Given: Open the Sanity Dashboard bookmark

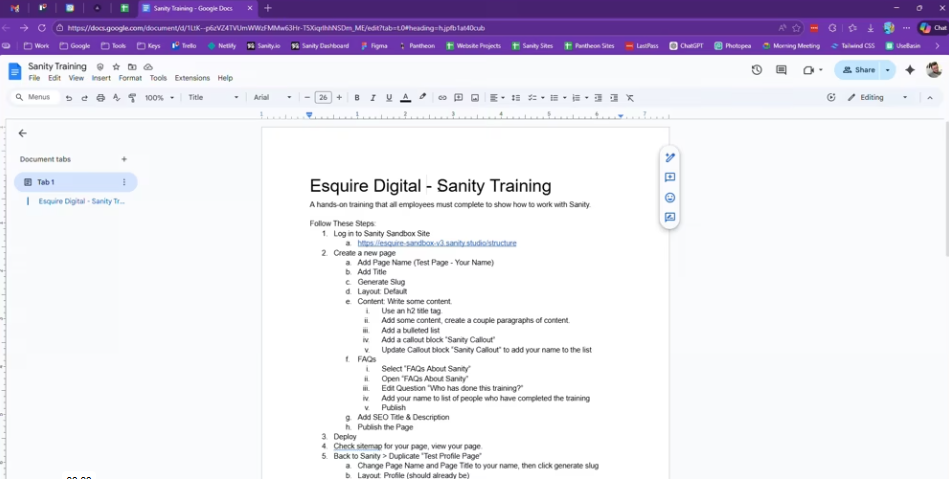Looking at the screenshot, I should (x=320, y=45).
